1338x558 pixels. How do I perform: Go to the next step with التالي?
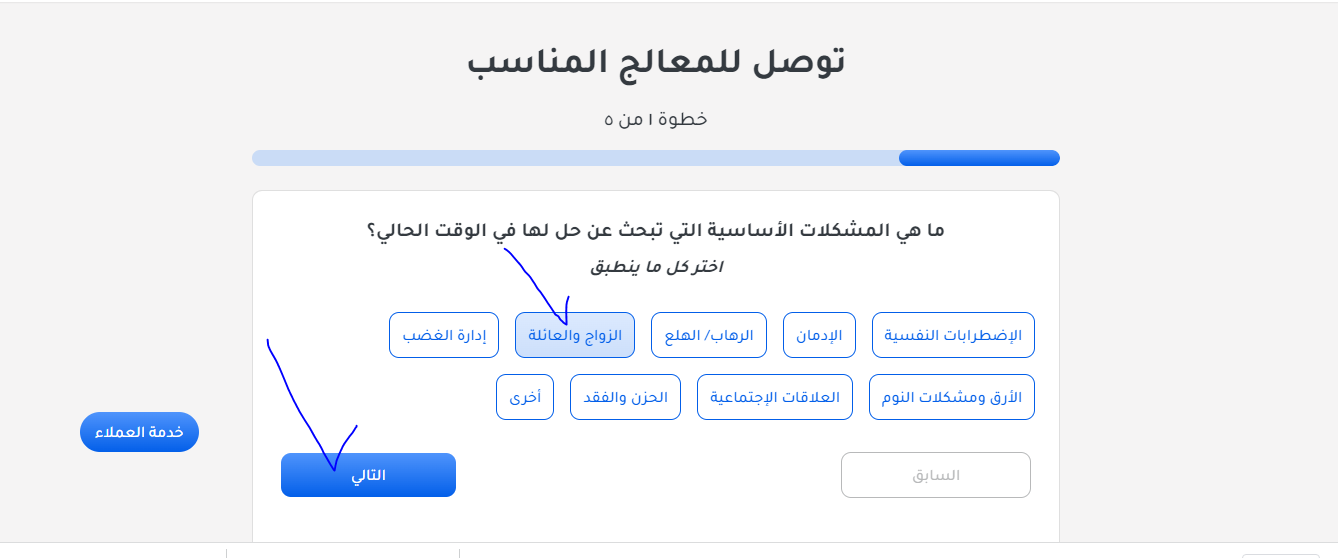pos(368,475)
